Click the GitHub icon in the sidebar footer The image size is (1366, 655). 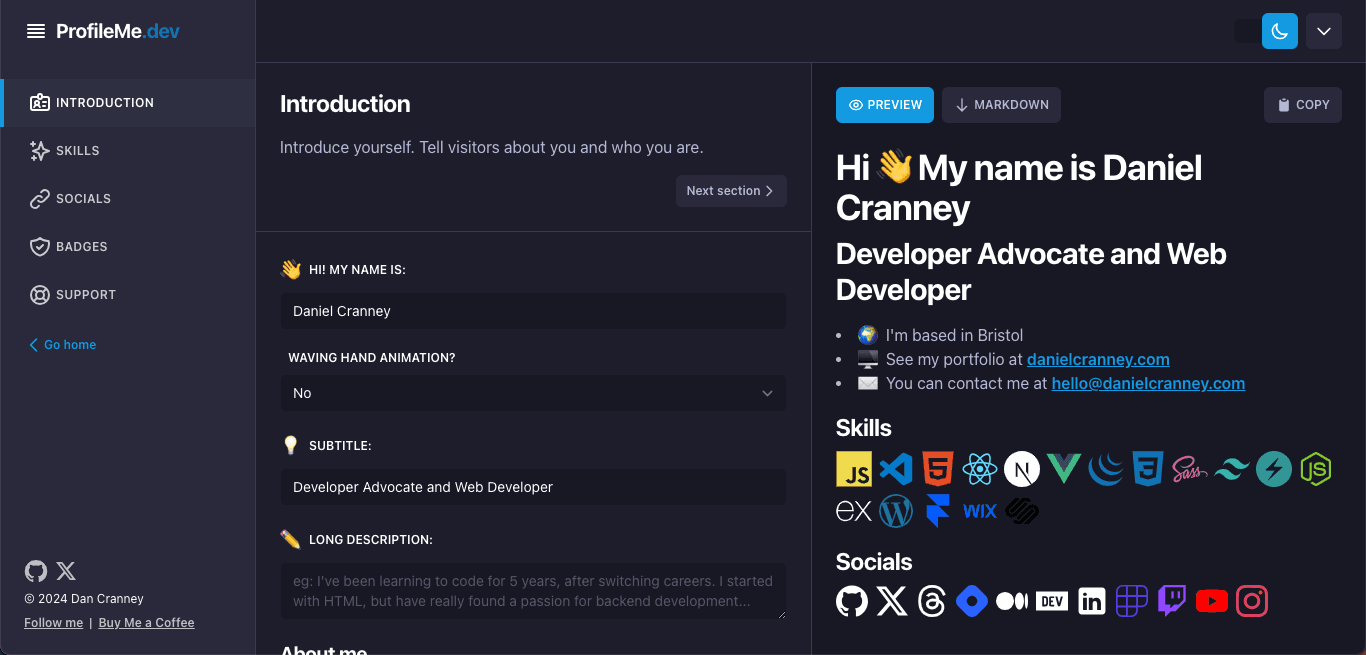[35, 570]
